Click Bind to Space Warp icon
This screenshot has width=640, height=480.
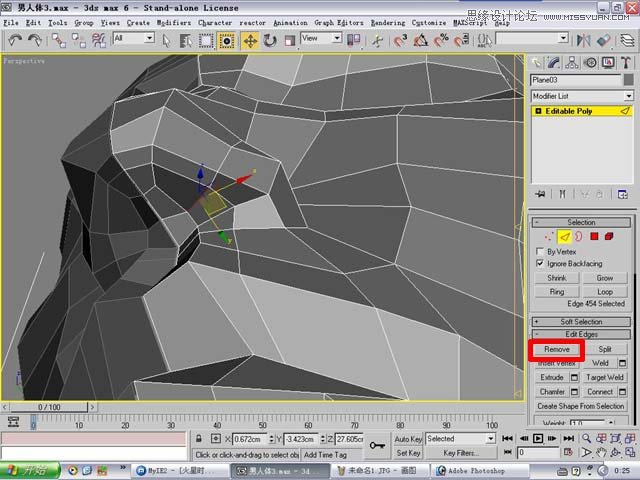pos(98,40)
